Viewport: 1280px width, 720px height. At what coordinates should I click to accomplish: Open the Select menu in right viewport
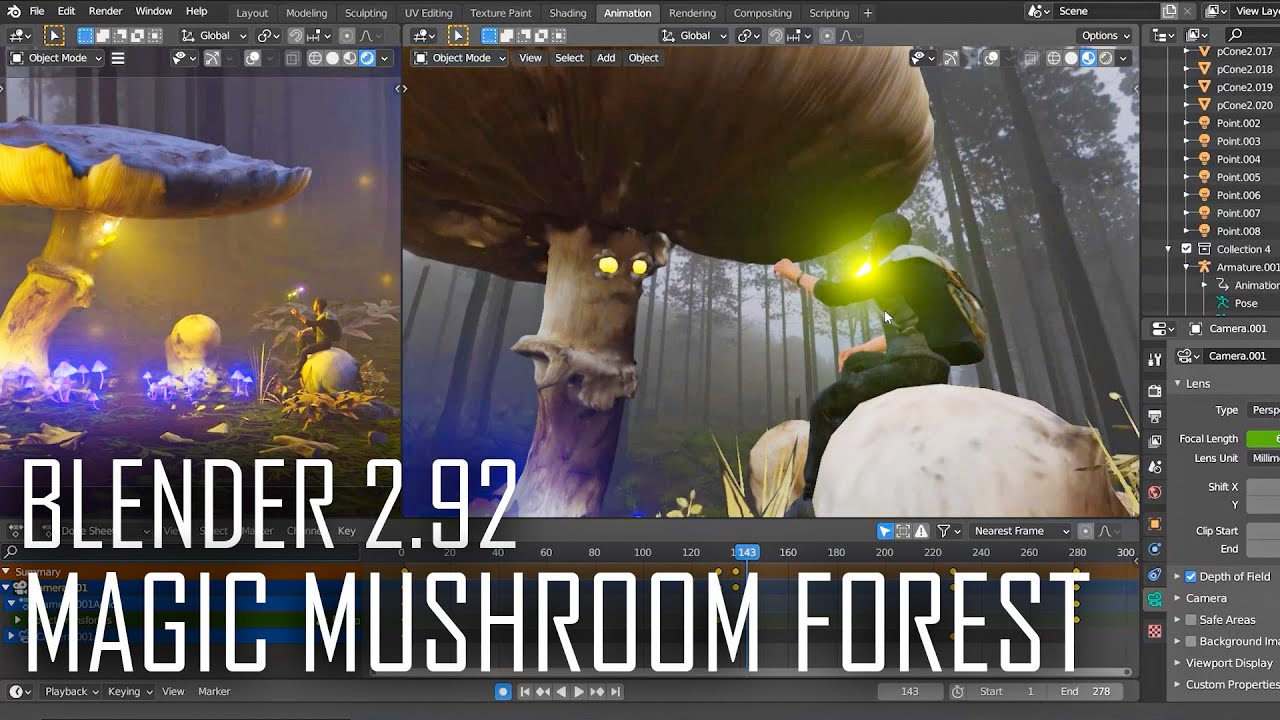pyautogui.click(x=569, y=58)
